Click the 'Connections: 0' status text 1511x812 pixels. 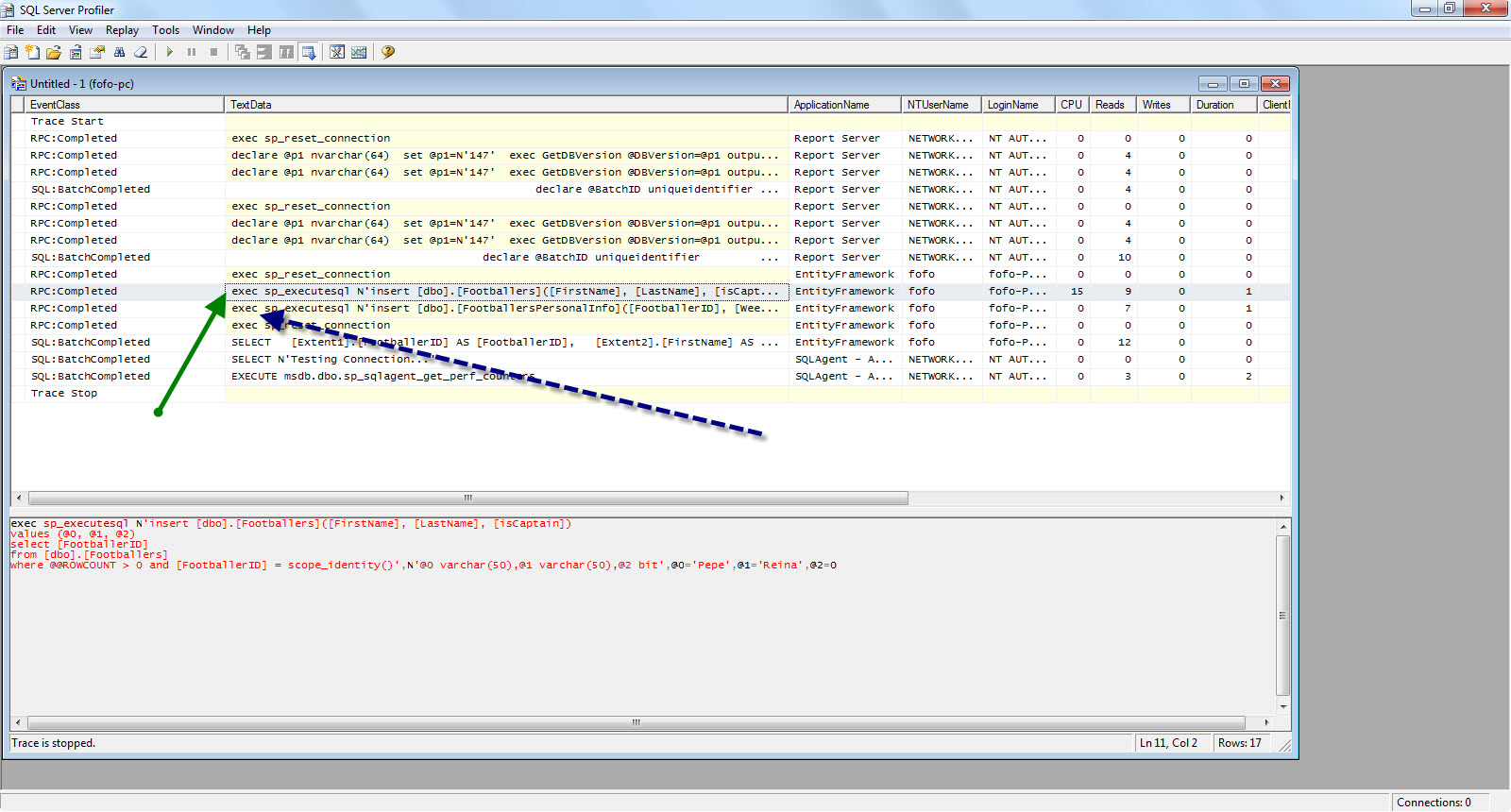1434,803
